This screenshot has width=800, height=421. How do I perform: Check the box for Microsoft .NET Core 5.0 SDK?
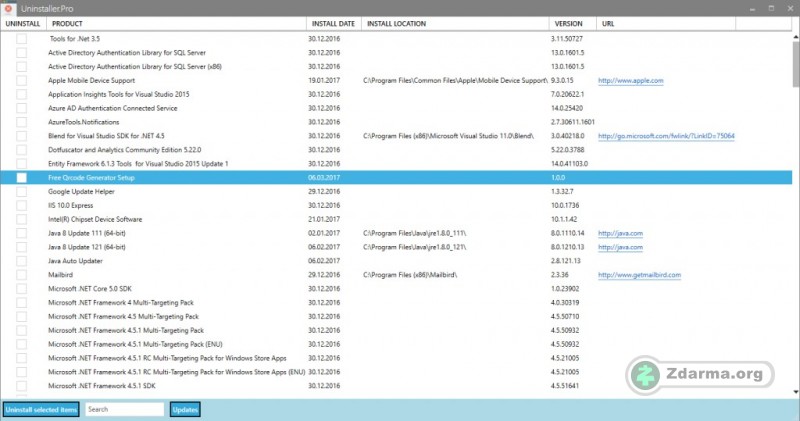21,288
